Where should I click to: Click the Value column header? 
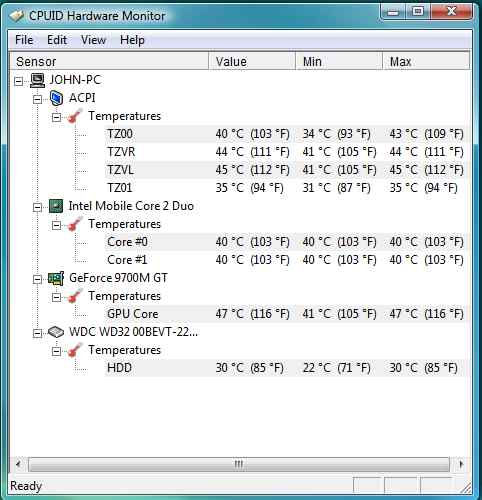point(252,61)
